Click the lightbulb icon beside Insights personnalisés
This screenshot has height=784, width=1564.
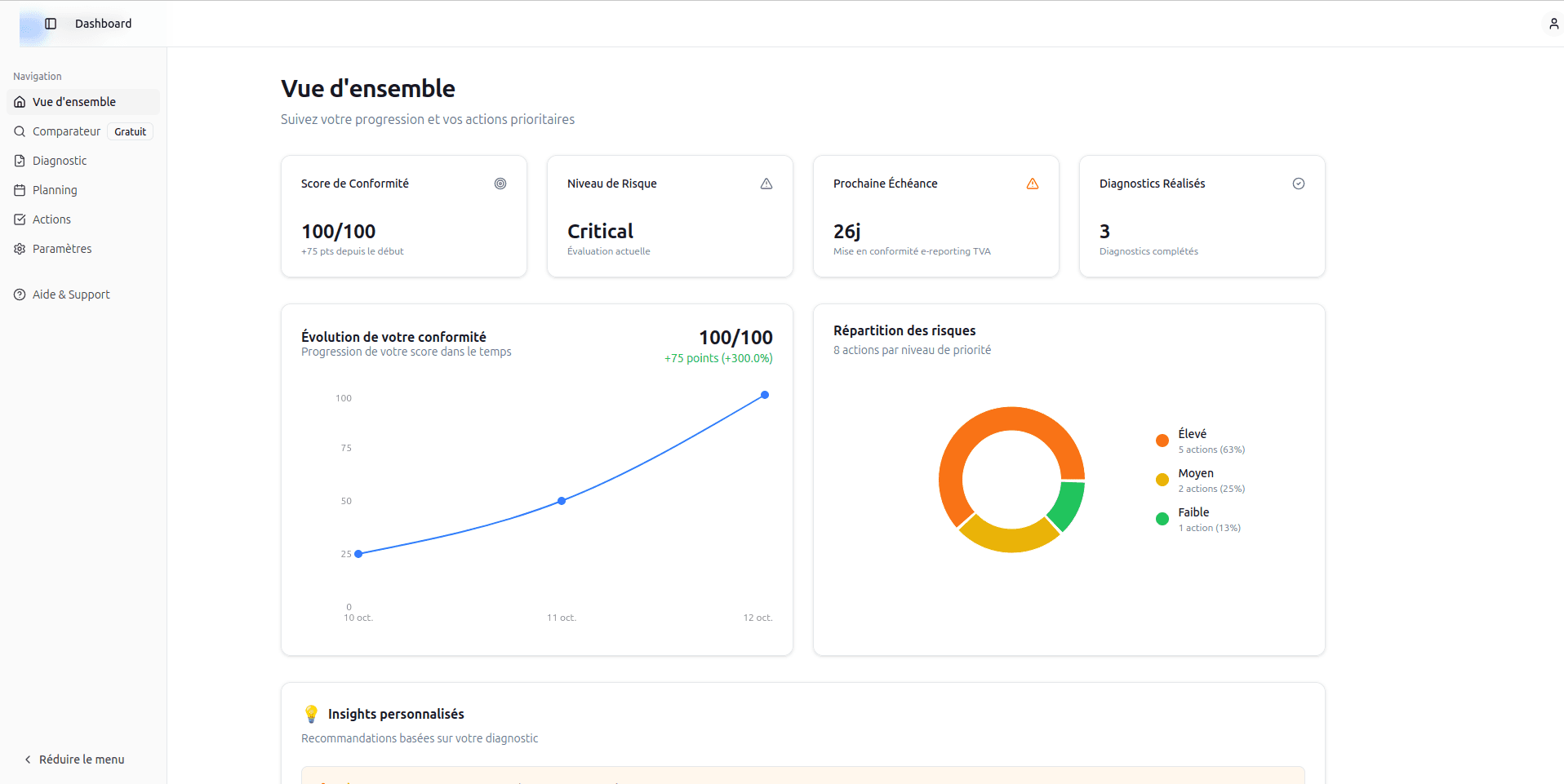click(x=311, y=714)
